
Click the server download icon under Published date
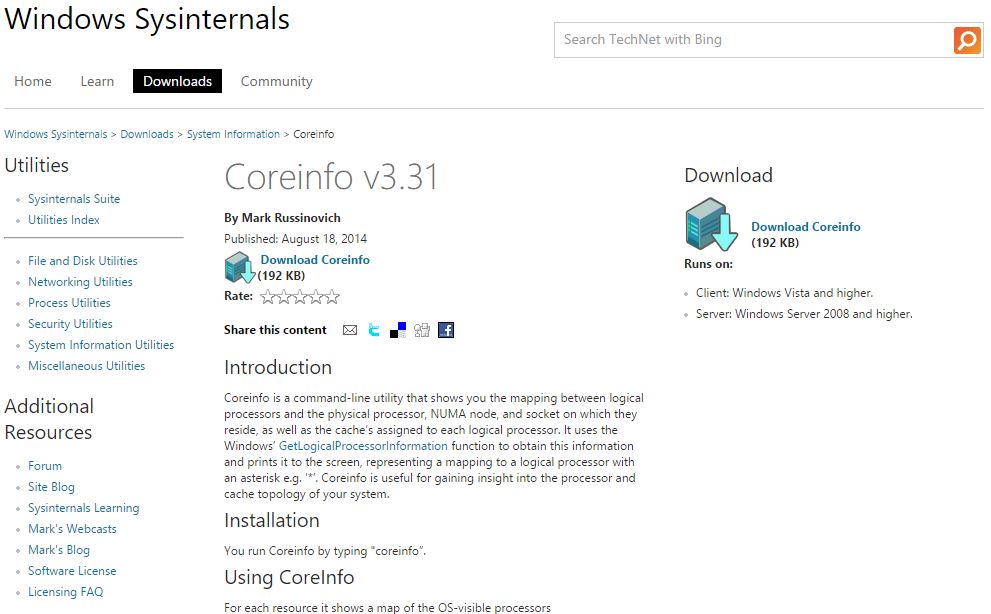coord(239,267)
